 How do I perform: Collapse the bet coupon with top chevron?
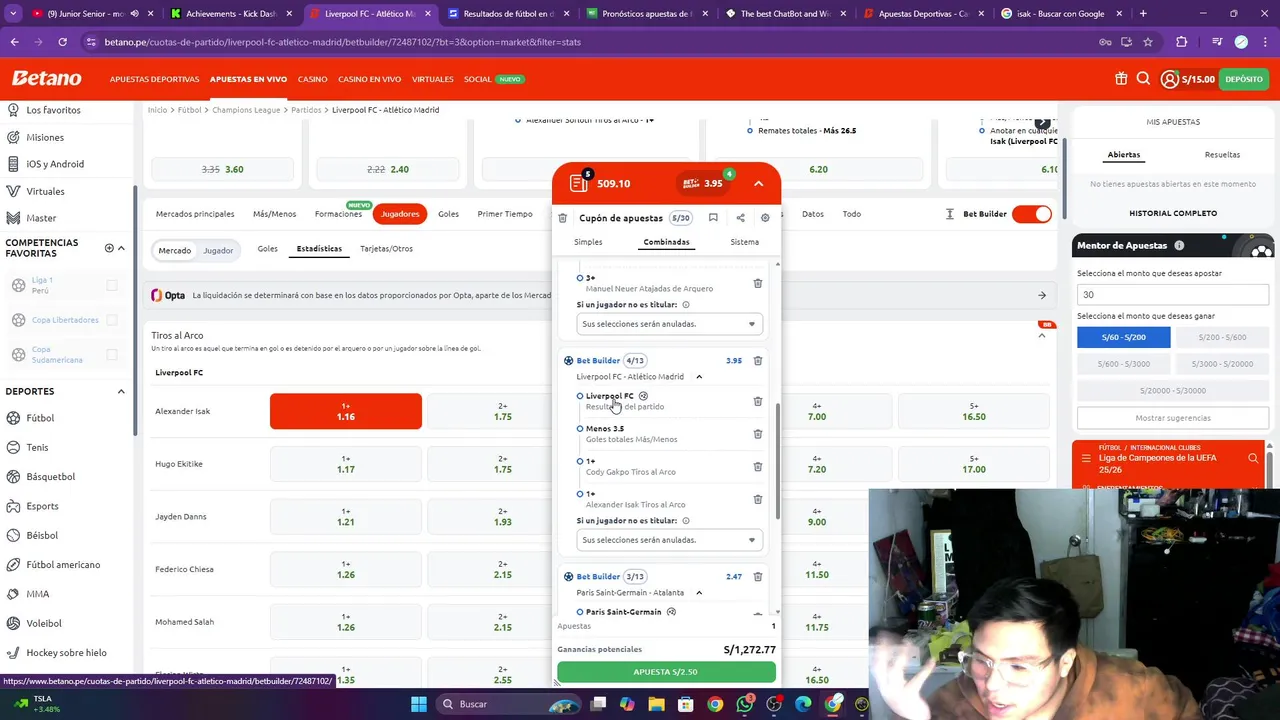click(758, 184)
